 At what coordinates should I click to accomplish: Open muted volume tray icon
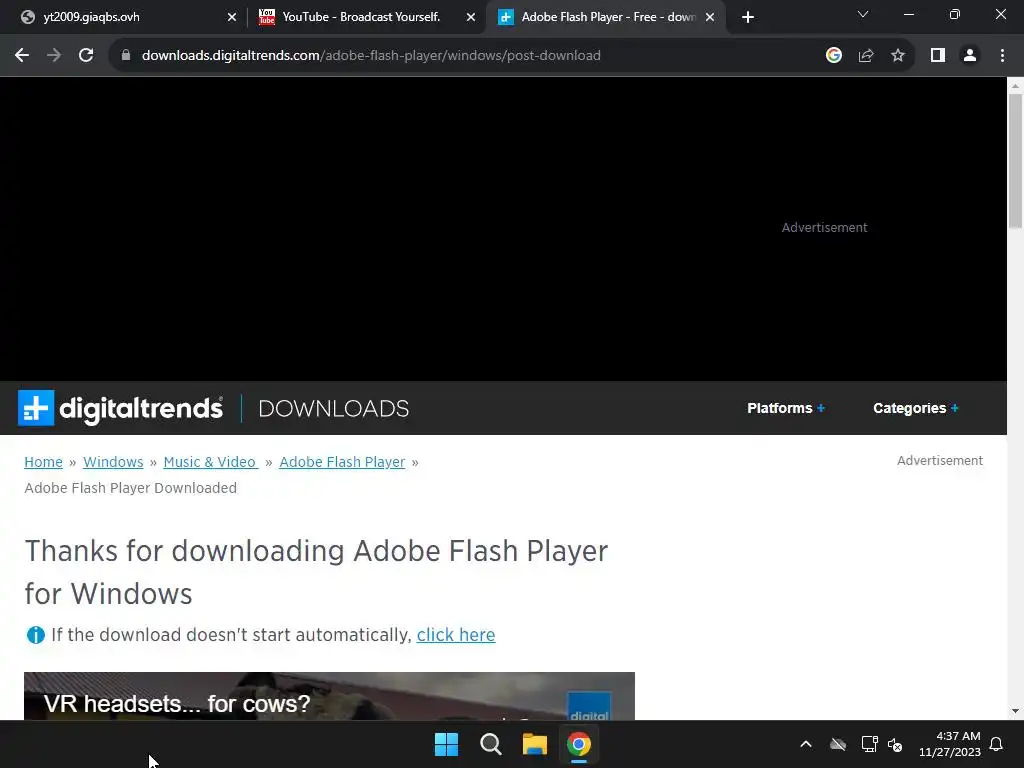pos(895,744)
